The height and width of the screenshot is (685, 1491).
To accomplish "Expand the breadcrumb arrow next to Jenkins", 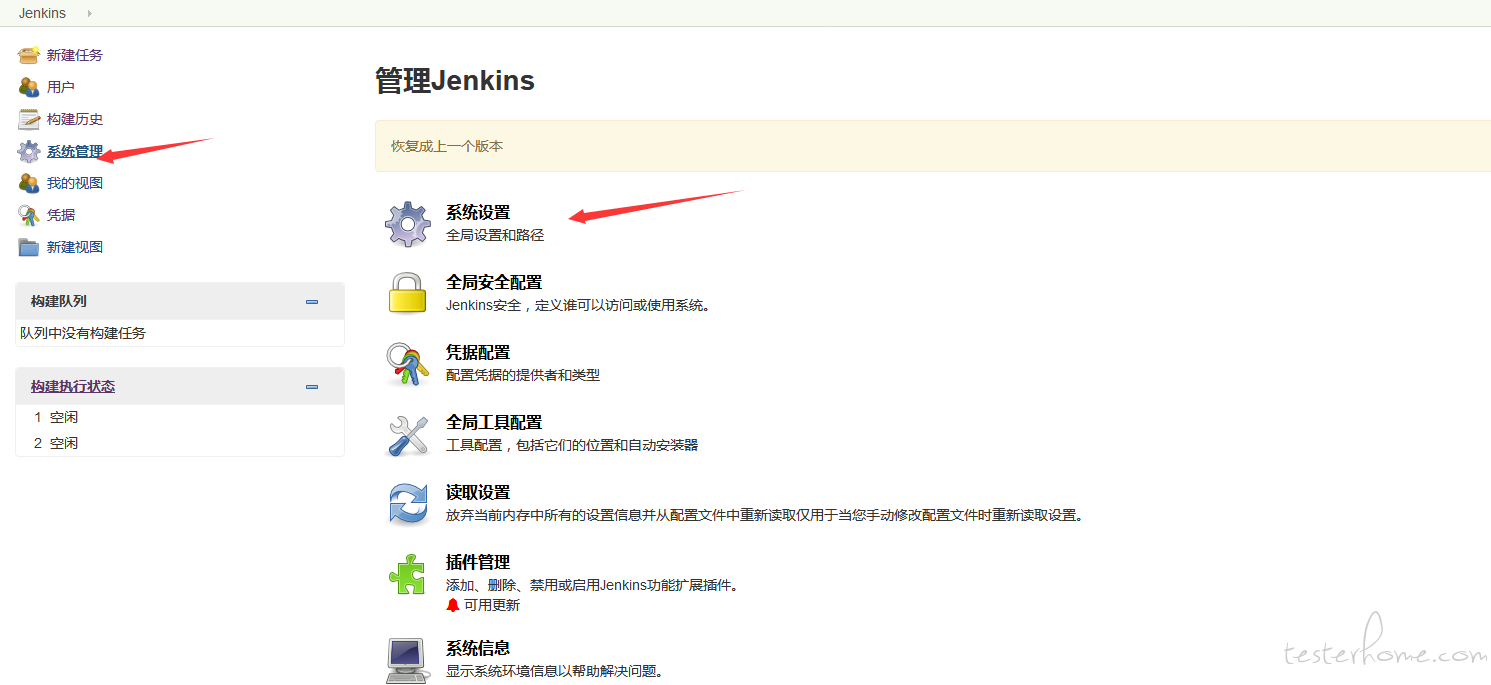I will pos(90,13).
